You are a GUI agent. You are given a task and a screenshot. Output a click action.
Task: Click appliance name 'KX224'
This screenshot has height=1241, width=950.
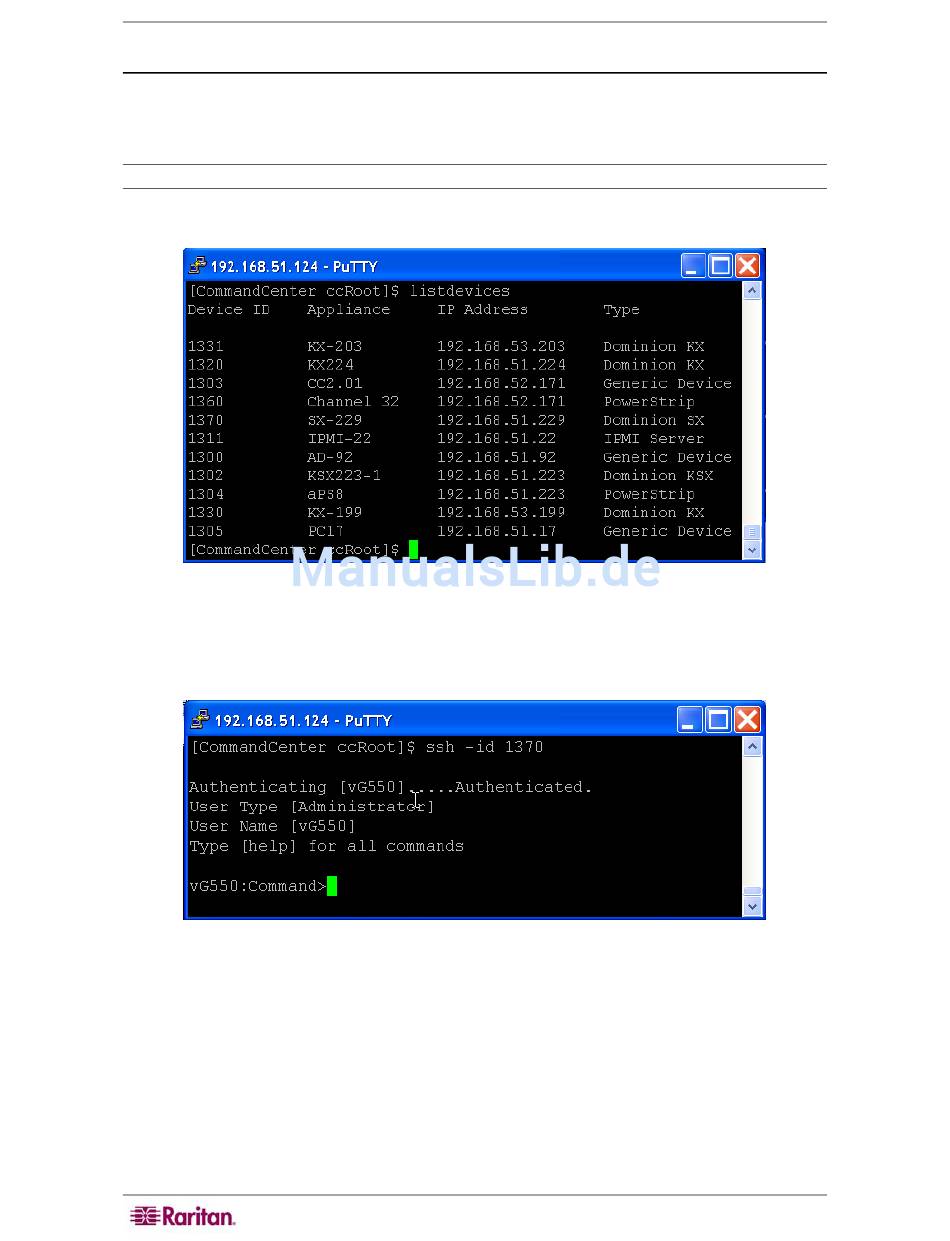(330, 365)
